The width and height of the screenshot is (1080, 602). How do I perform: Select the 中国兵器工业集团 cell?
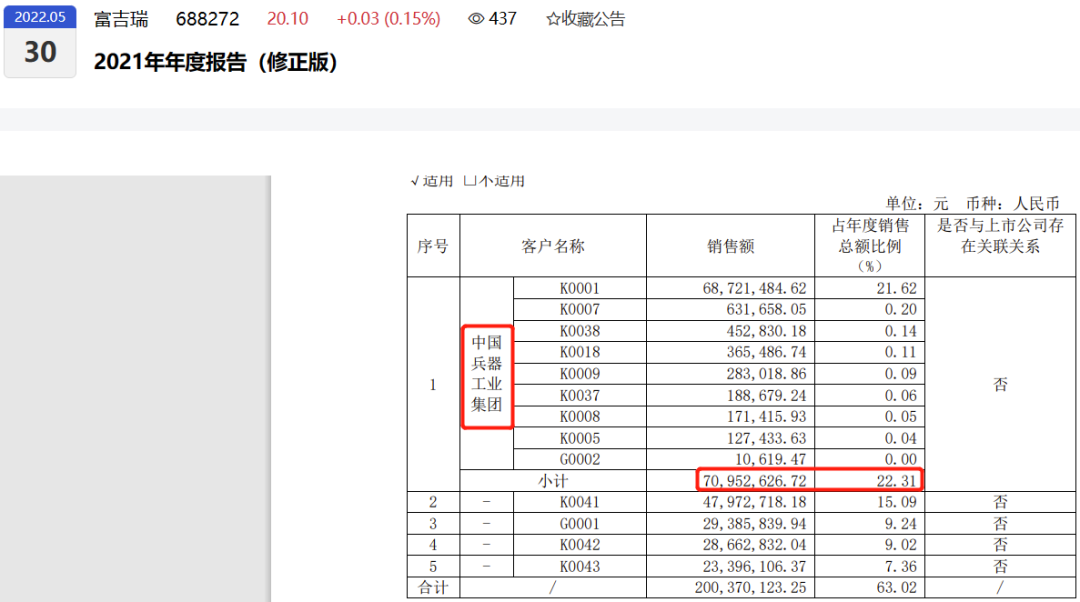coord(486,373)
